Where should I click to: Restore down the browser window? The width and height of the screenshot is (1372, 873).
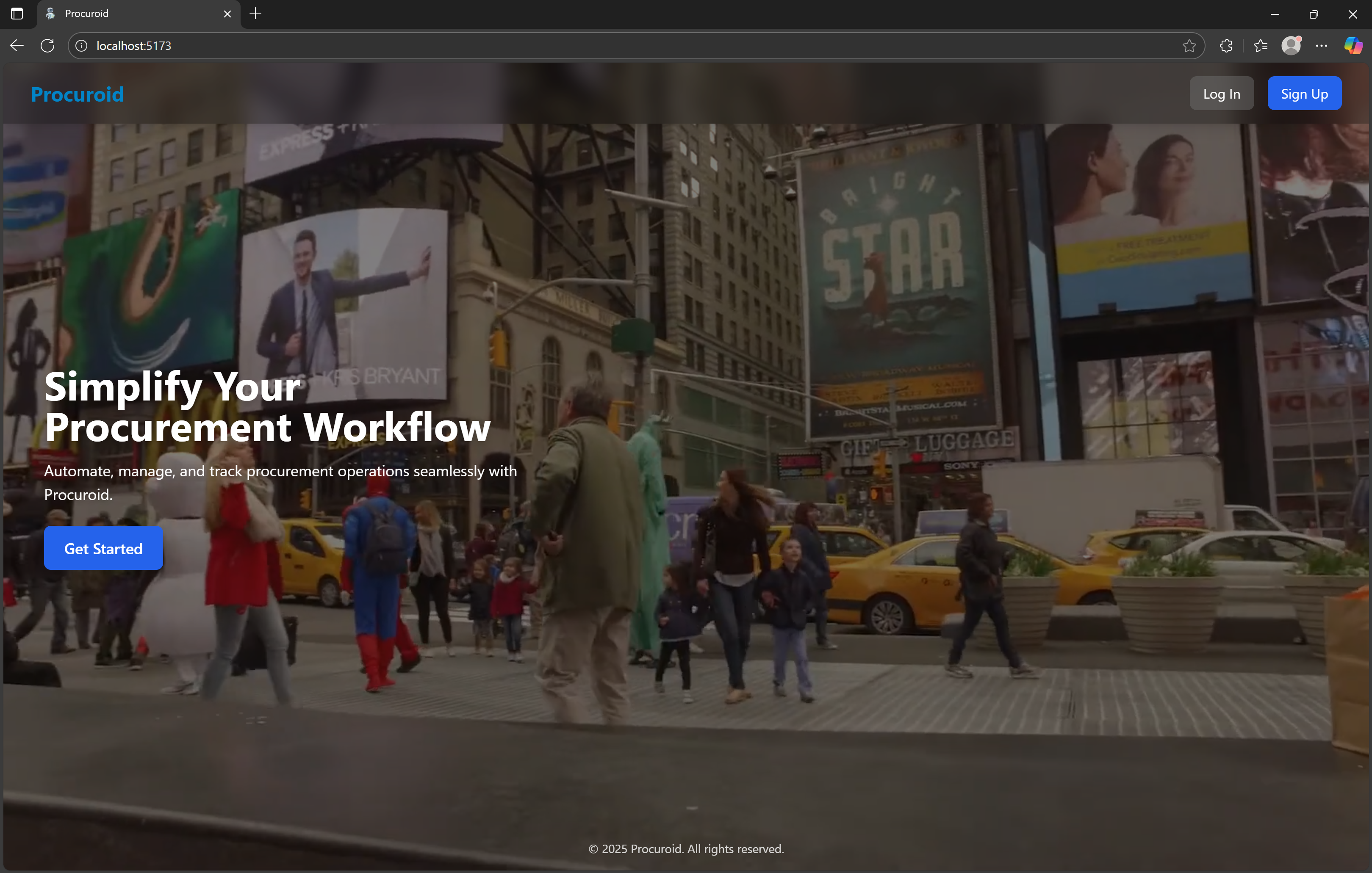(1313, 14)
